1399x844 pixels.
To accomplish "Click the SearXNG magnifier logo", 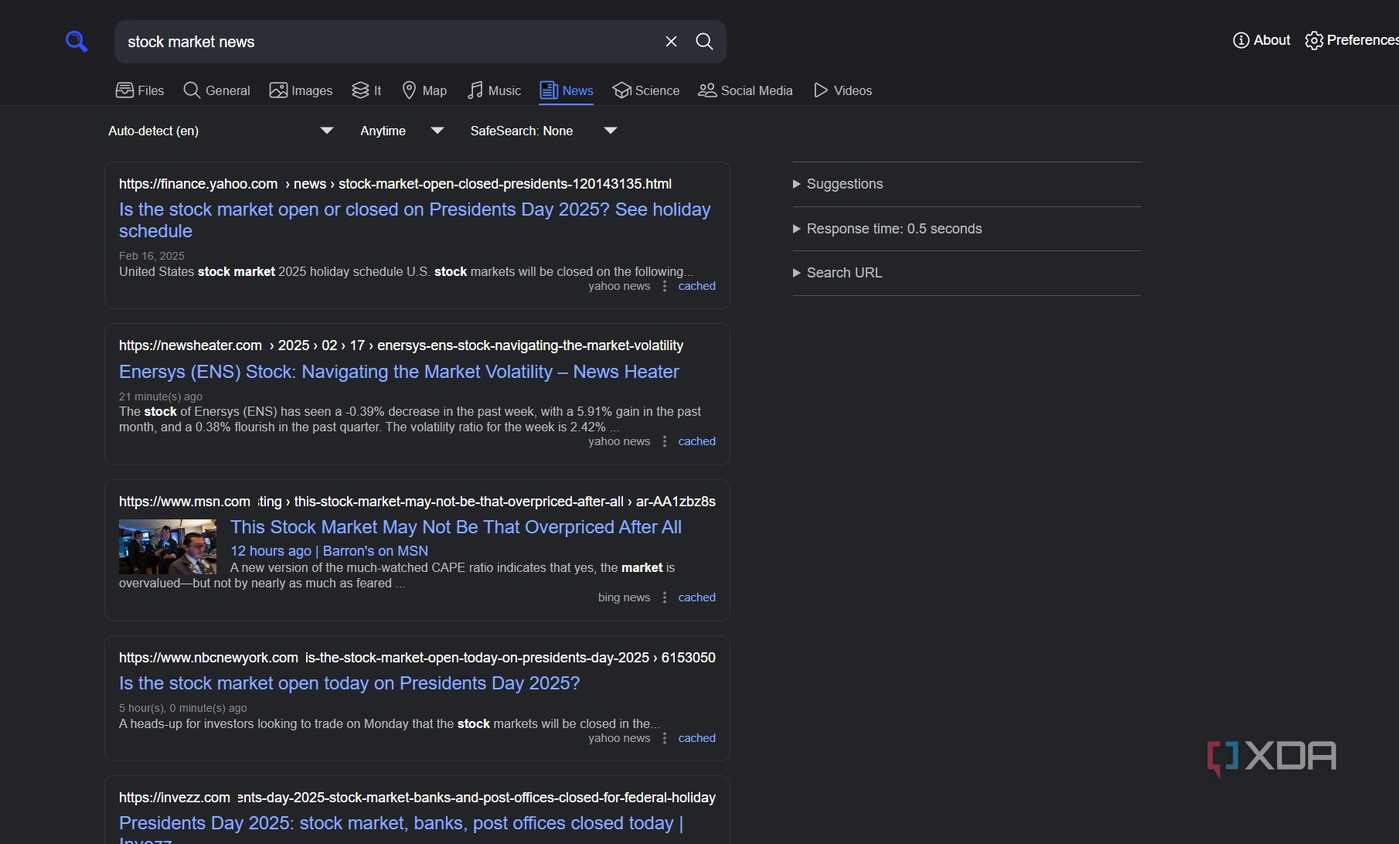I will click(76, 41).
